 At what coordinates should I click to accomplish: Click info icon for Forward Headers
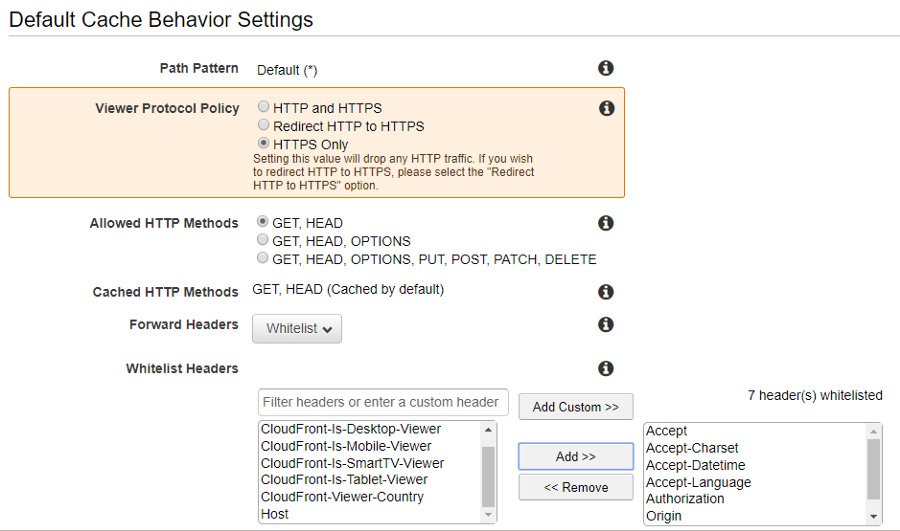[x=605, y=324]
